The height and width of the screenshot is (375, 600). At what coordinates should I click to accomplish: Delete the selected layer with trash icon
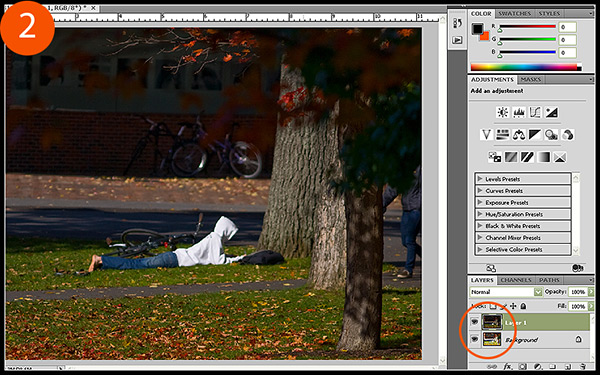pyautogui.click(x=583, y=367)
